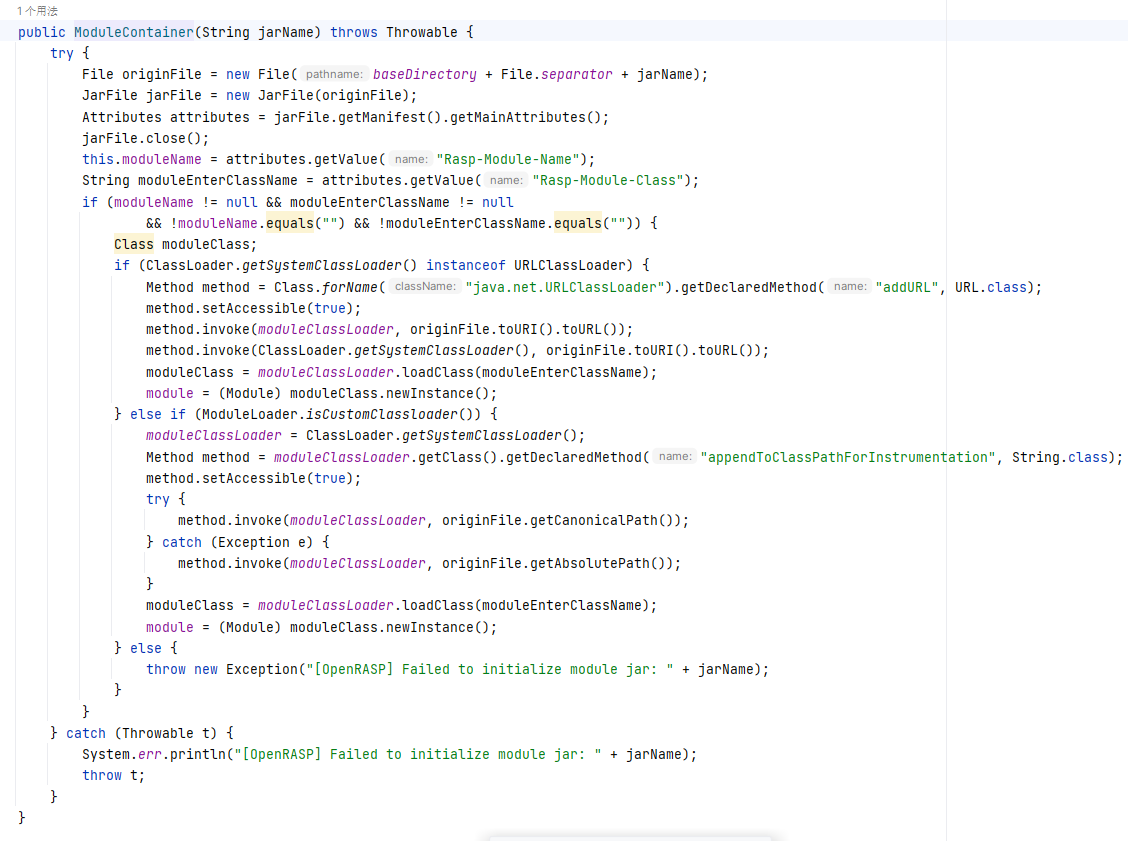The height and width of the screenshot is (841, 1128).
Task: Click the 'Throwable' type in throws clause
Action: (422, 32)
